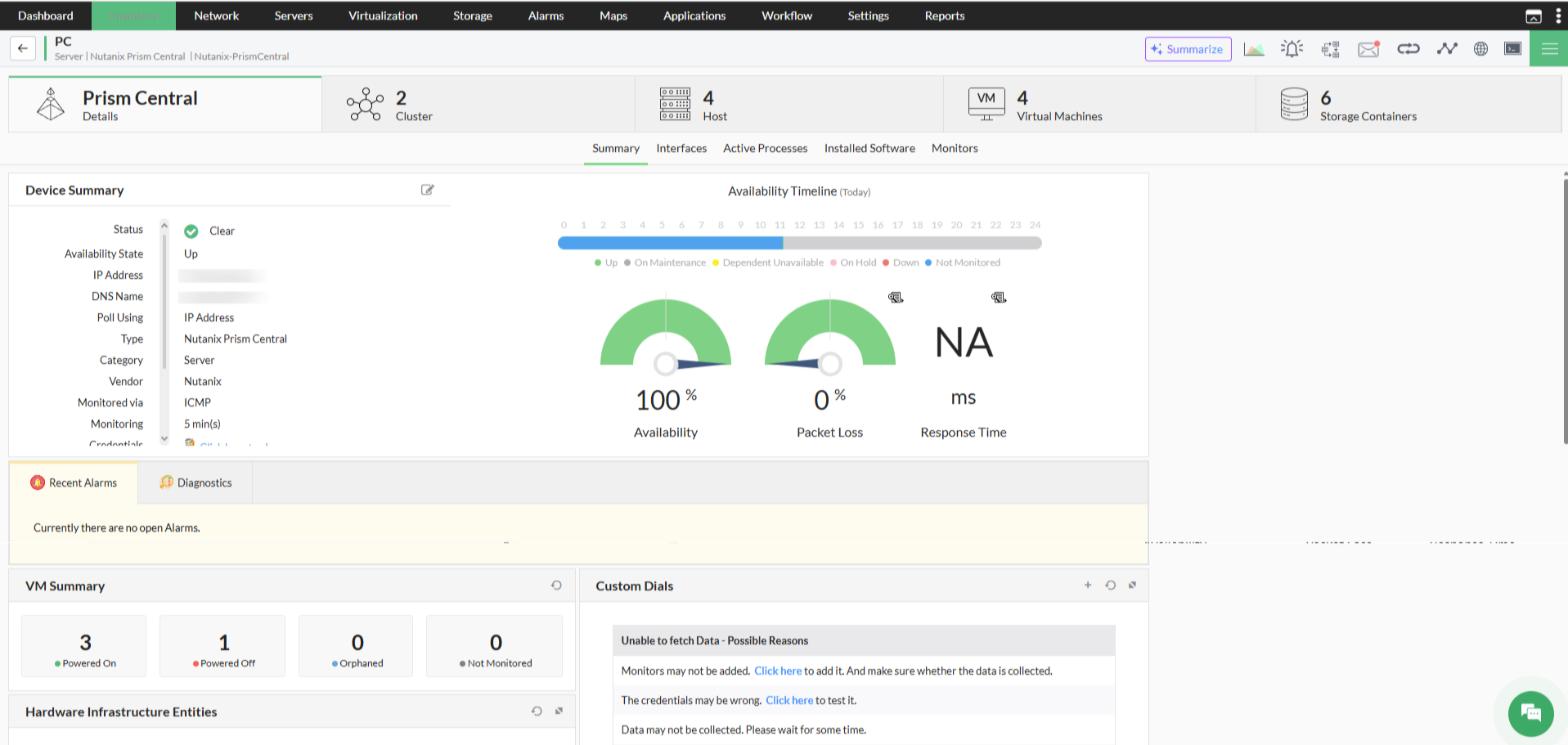
Task: Click the 'Not Monitored' VM count card
Action: click(494, 646)
